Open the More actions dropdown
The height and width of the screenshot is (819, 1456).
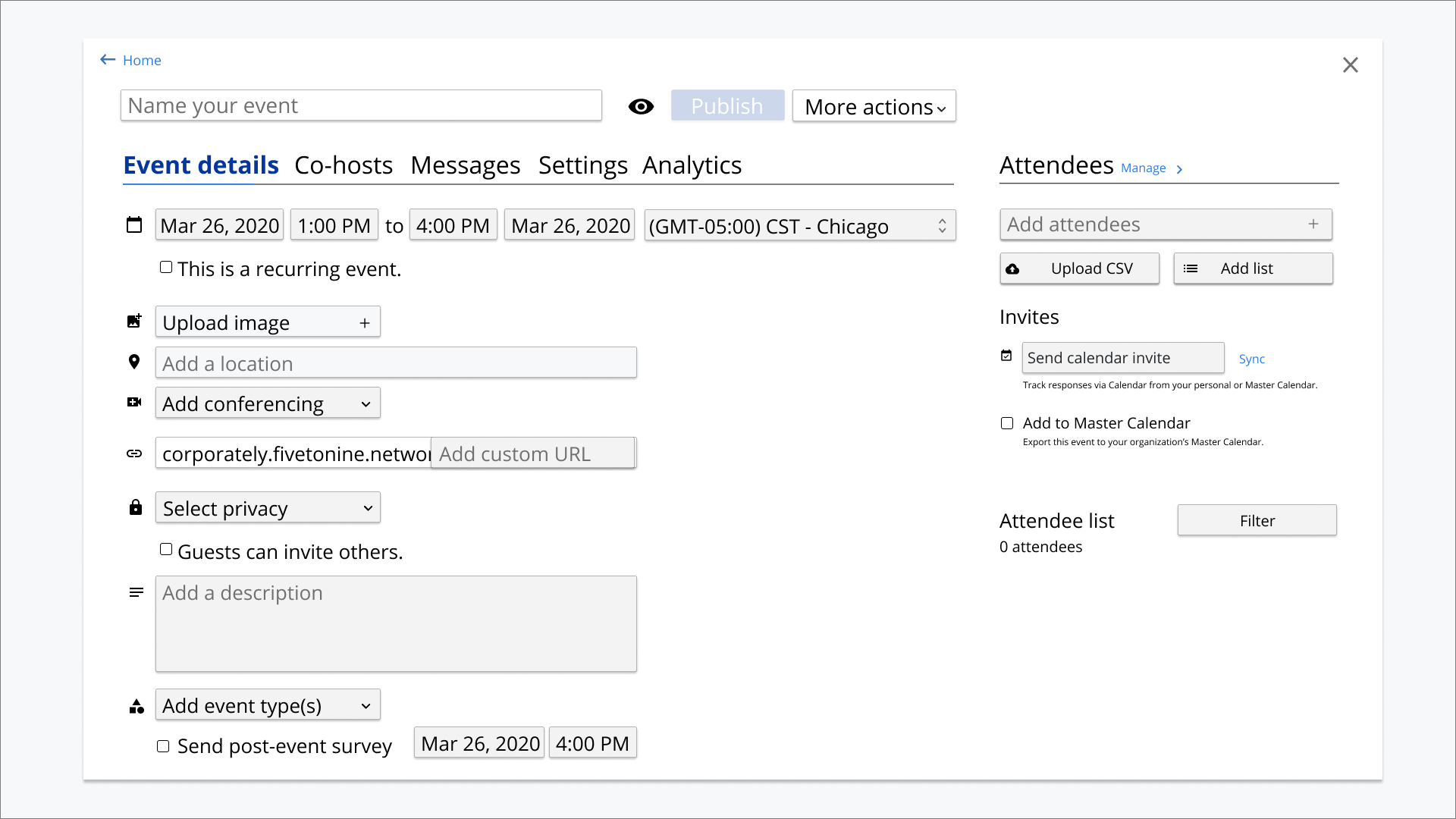pyautogui.click(x=874, y=106)
